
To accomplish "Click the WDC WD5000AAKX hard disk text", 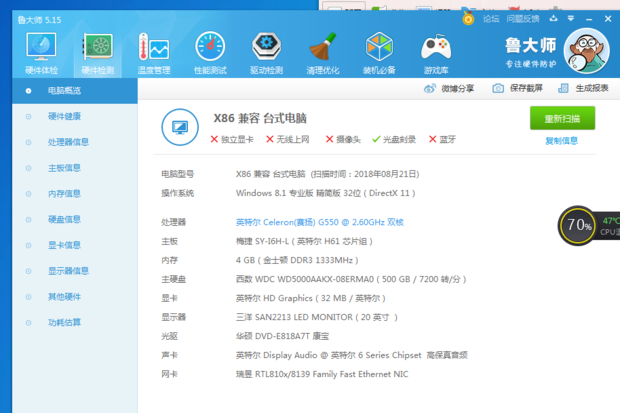I will (351, 279).
